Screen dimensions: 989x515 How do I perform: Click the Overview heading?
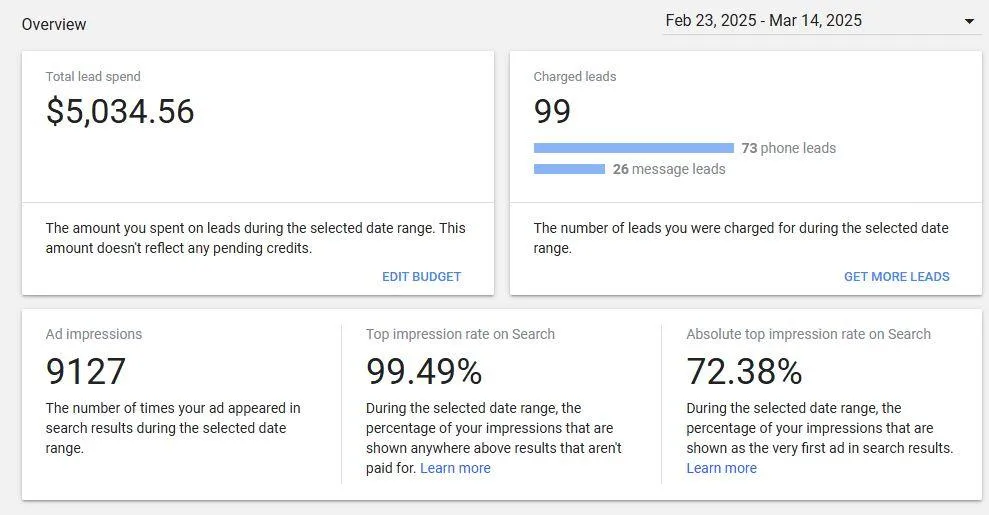54,25
